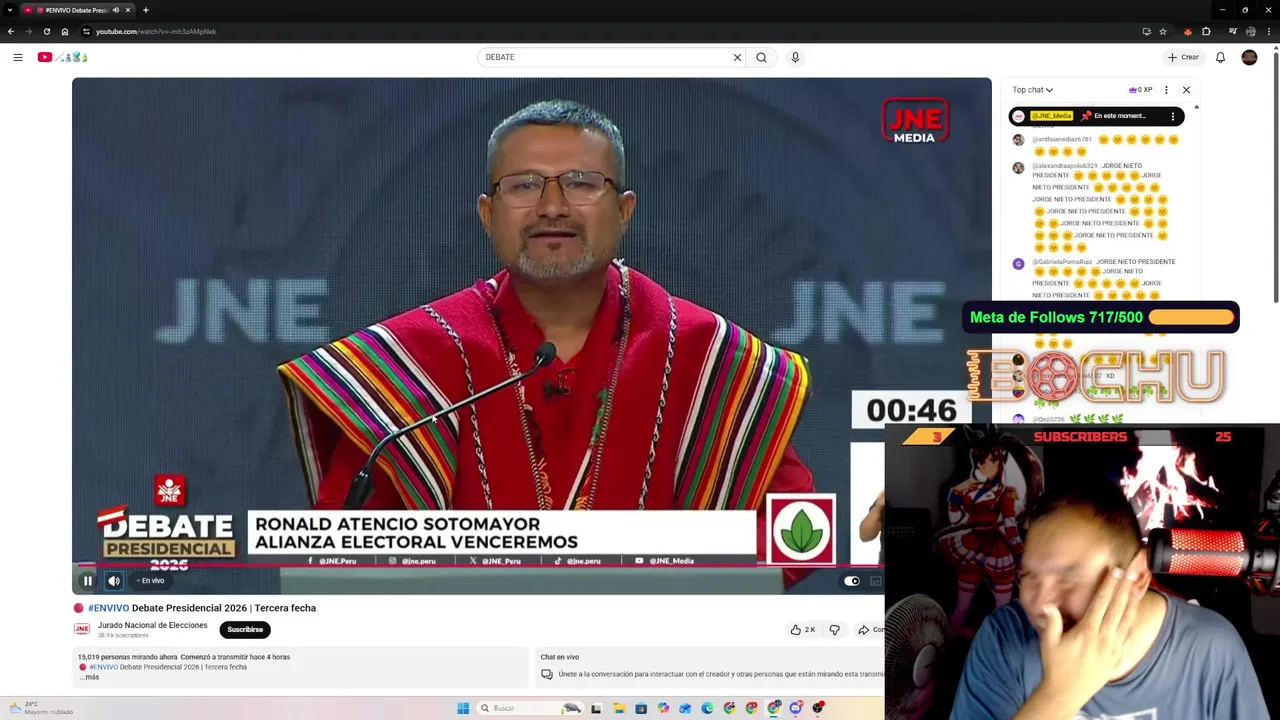Open the live chat options menu
Image resolution: width=1280 pixels, height=720 pixels.
1166,90
